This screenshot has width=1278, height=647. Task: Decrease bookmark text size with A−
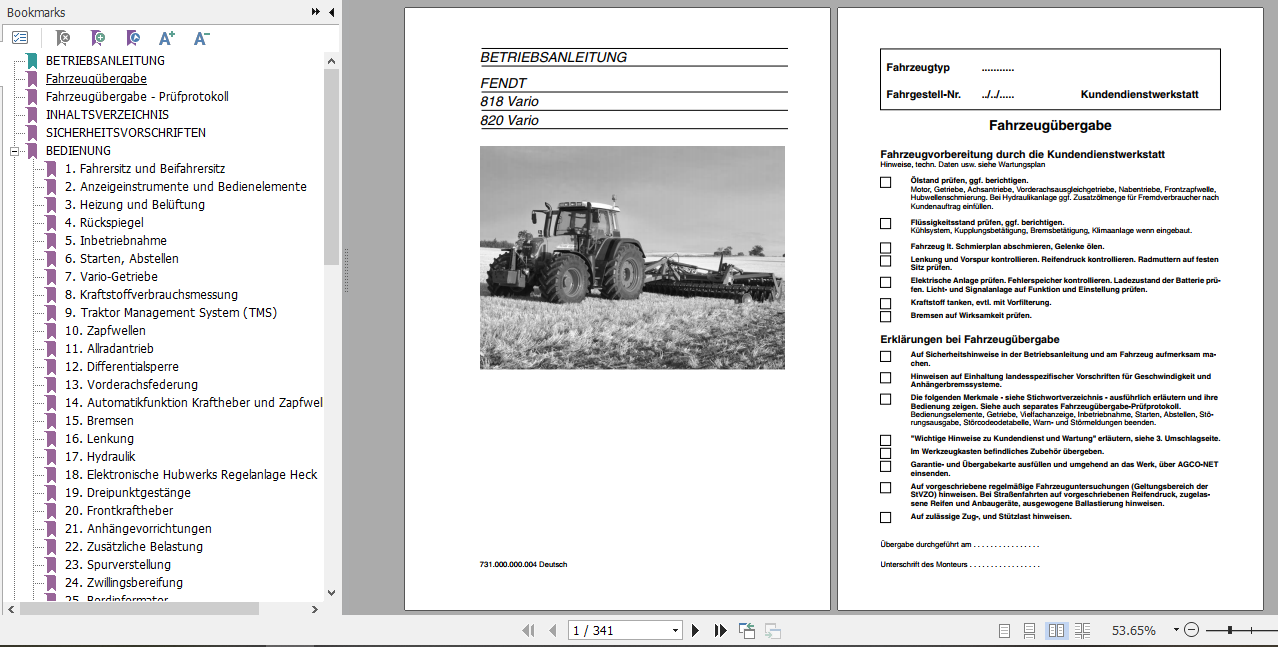[x=201, y=38]
